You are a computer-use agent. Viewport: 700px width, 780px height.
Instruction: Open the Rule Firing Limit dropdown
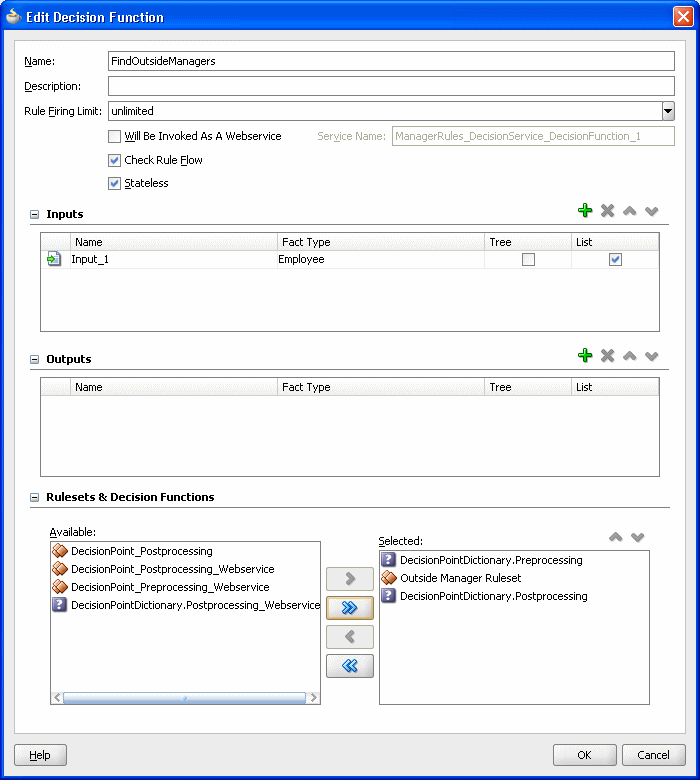(668, 111)
